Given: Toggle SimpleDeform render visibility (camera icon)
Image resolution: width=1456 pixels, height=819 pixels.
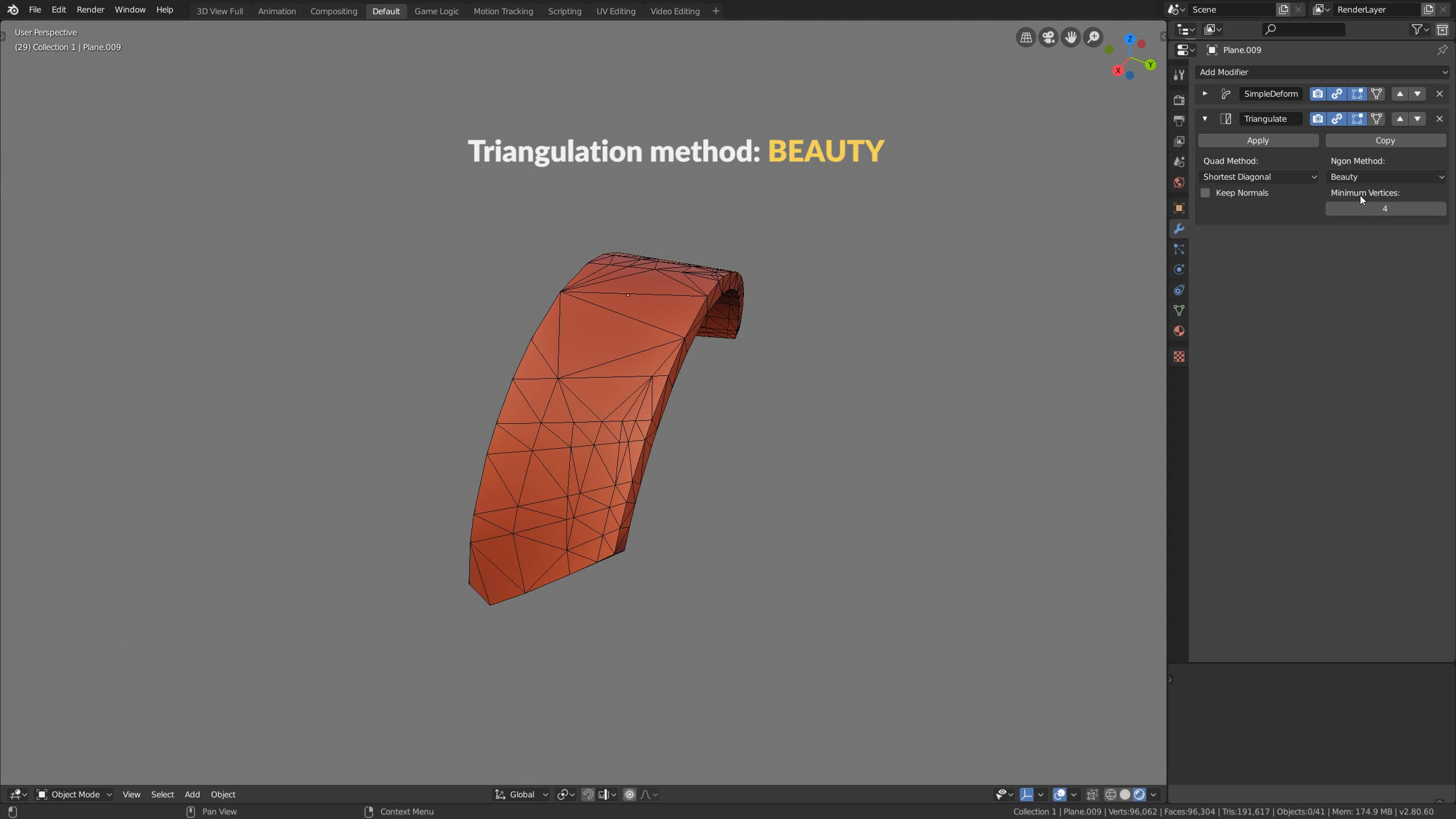Looking at the screenshot, I should 1318,94.
